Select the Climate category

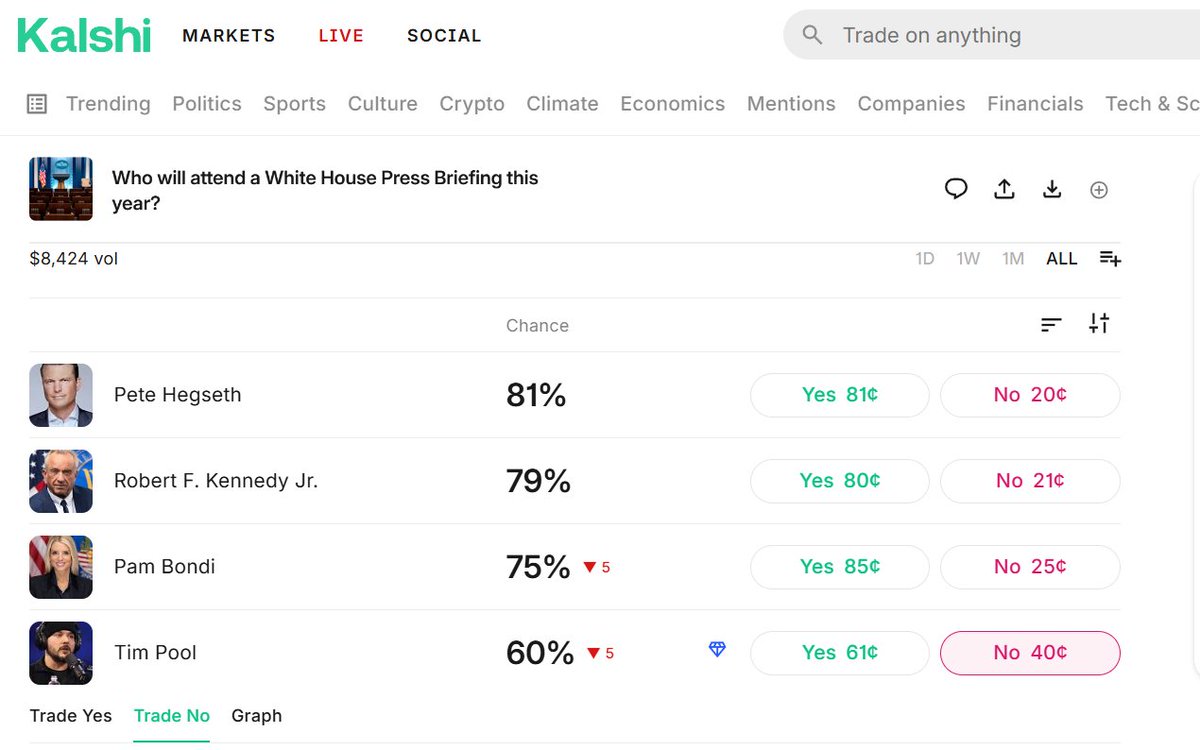point(562,104)
